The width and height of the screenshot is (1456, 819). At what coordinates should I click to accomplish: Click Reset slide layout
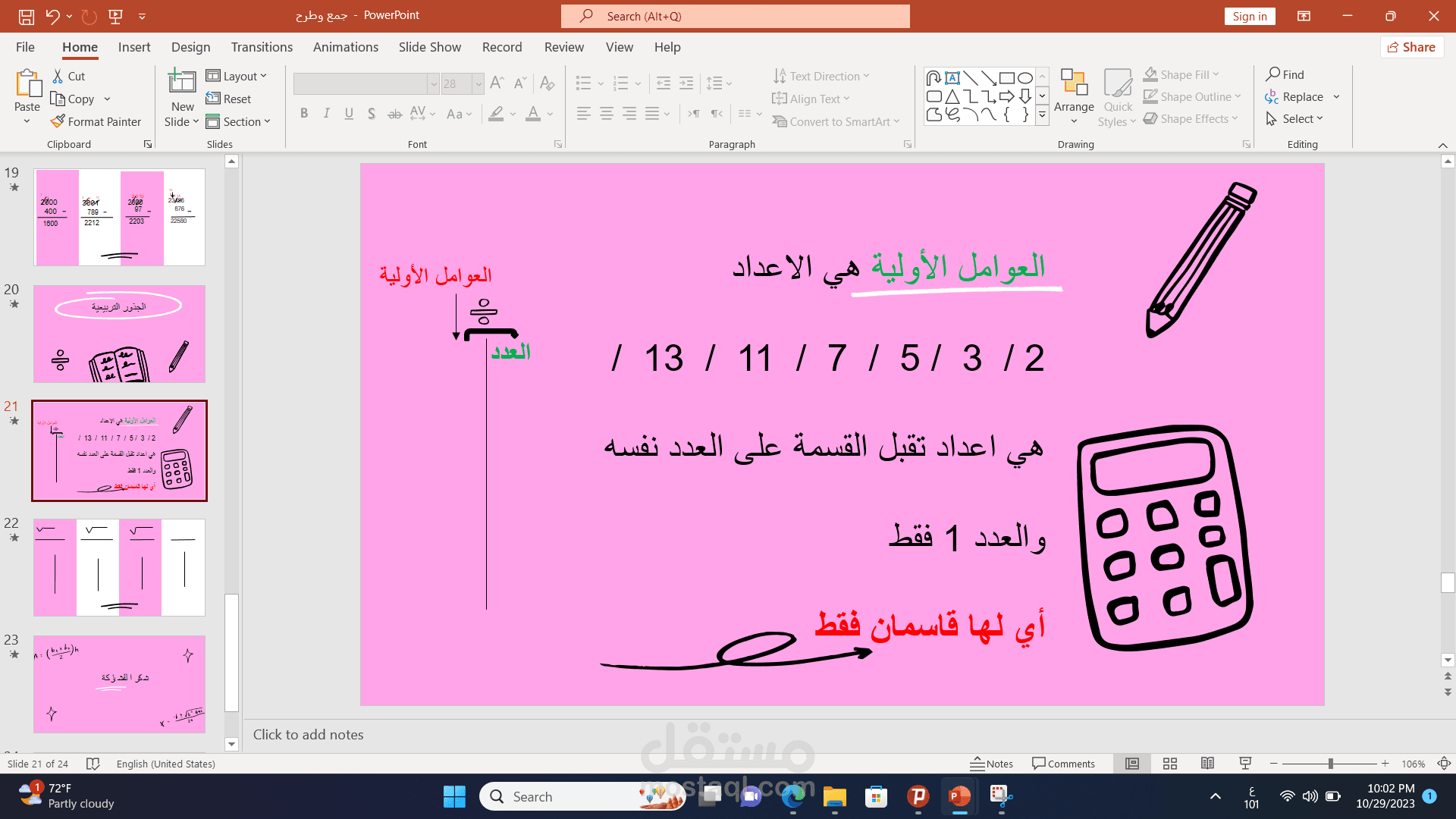(x=228, y=99)
